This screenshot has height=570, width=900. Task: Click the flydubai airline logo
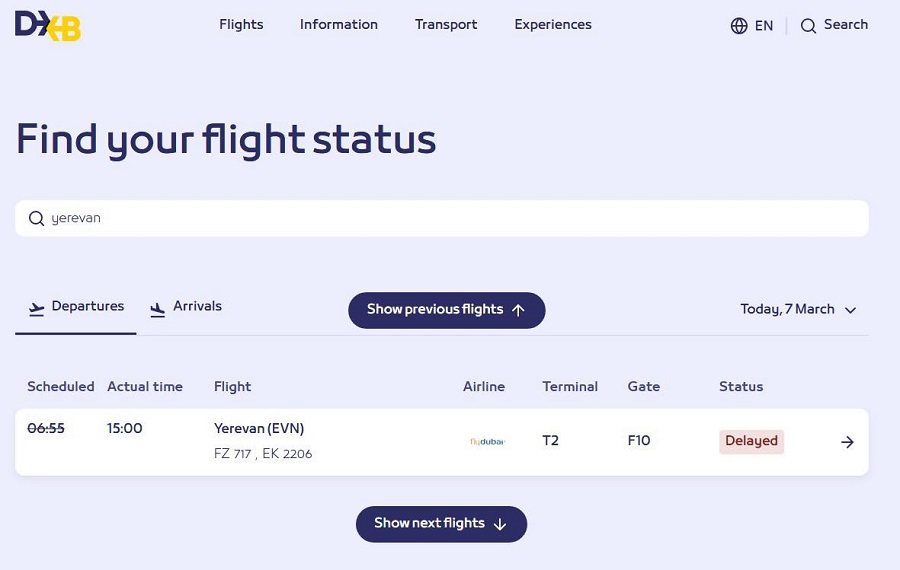(487, 441)
